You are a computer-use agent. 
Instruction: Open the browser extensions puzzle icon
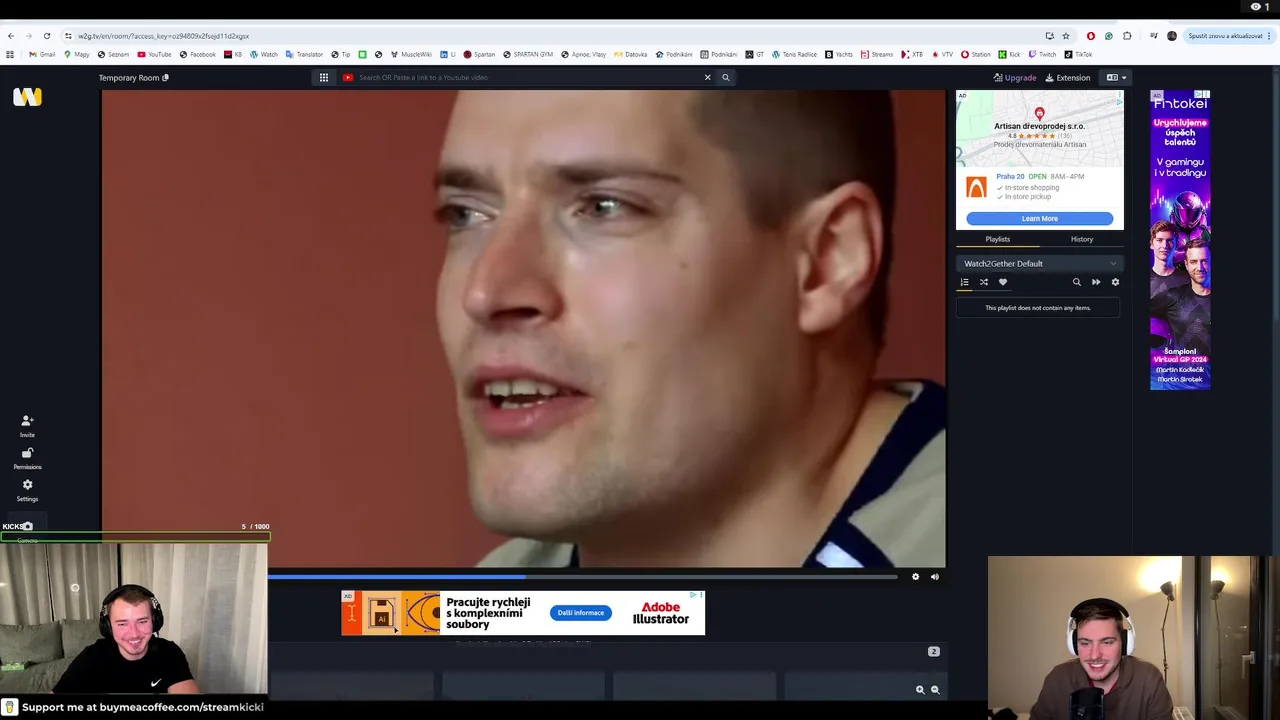point(1127,36)
